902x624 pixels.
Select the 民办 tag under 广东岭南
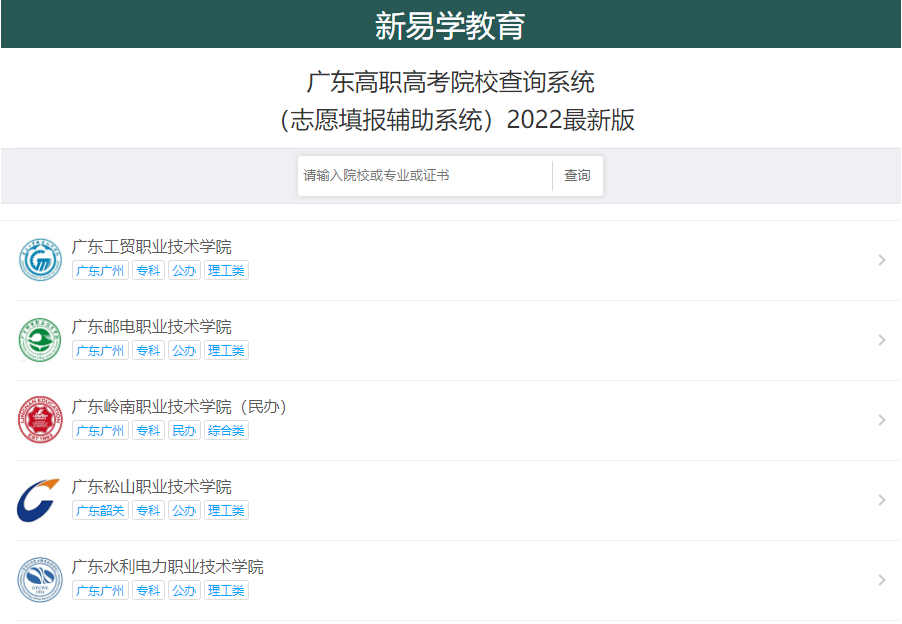click(x=184, y=430)
